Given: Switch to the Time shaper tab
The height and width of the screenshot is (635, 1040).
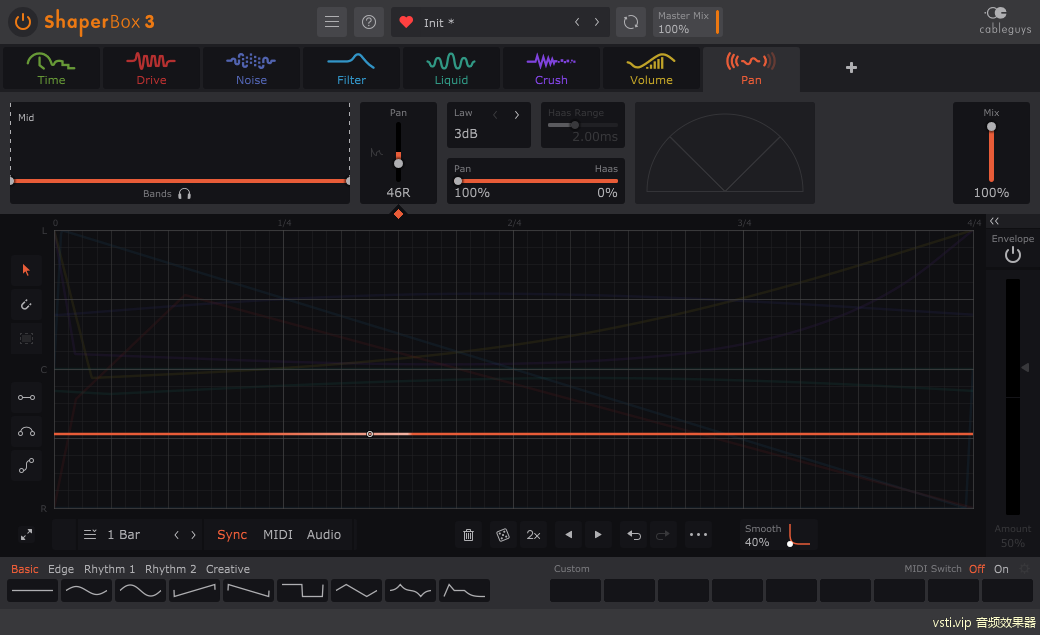Looking at the screenshot, I should pos(51,68).
